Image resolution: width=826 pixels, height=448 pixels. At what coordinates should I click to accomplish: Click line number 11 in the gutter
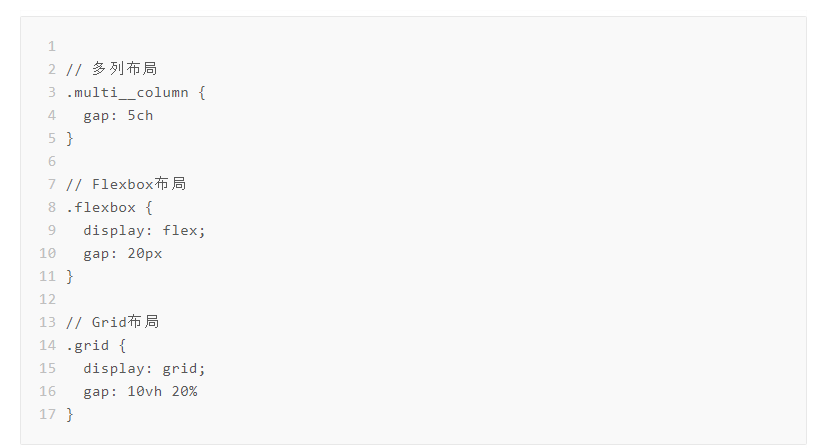47,276
